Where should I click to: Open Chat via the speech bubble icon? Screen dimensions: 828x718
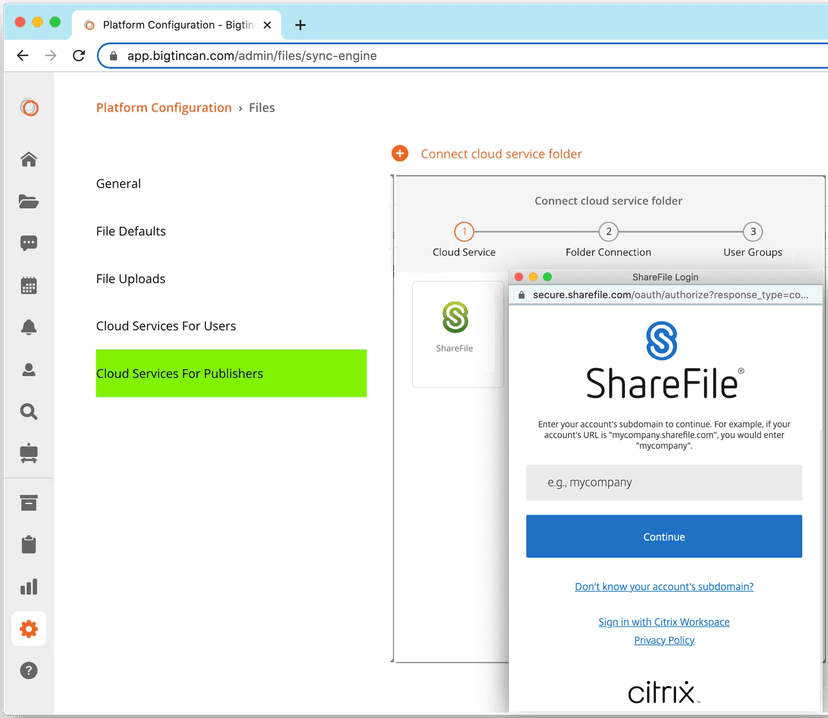pyautogui.click(x=28, y=243)
